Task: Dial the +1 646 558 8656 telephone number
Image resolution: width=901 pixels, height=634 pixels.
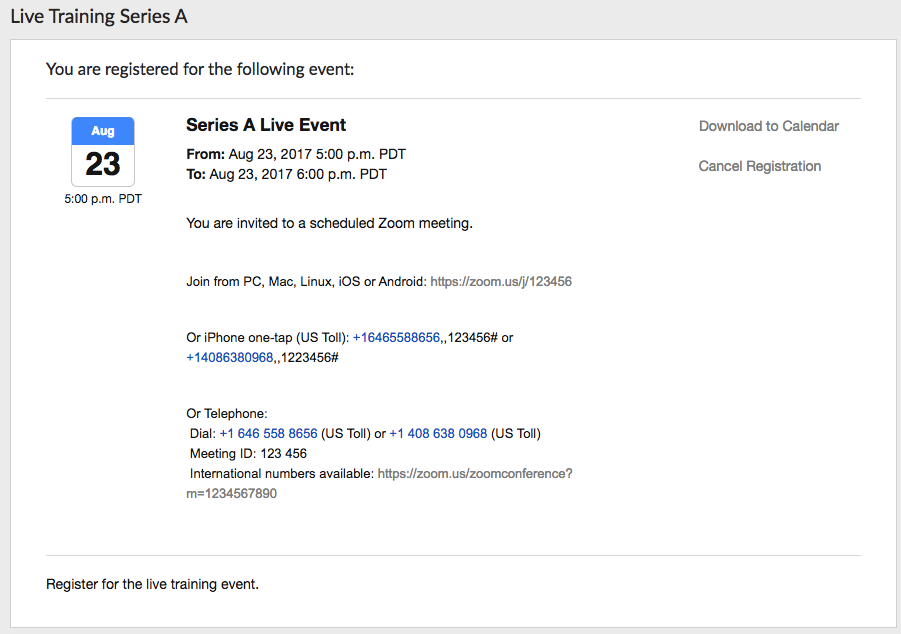Action: click(268, 434)
